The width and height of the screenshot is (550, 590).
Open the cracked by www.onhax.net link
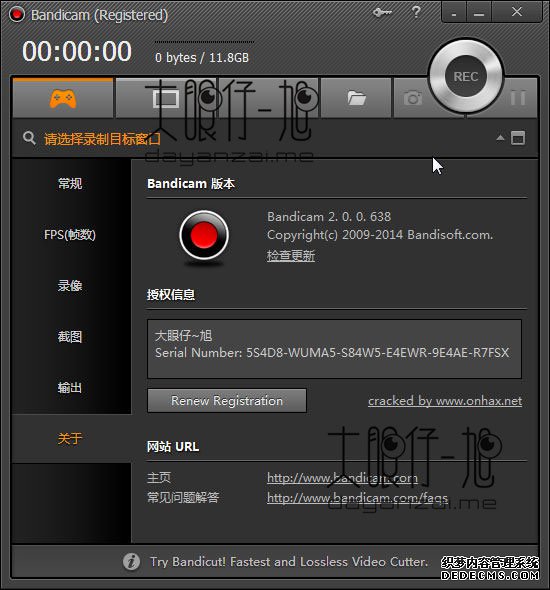pyautogui.click(x=445, y=401)
